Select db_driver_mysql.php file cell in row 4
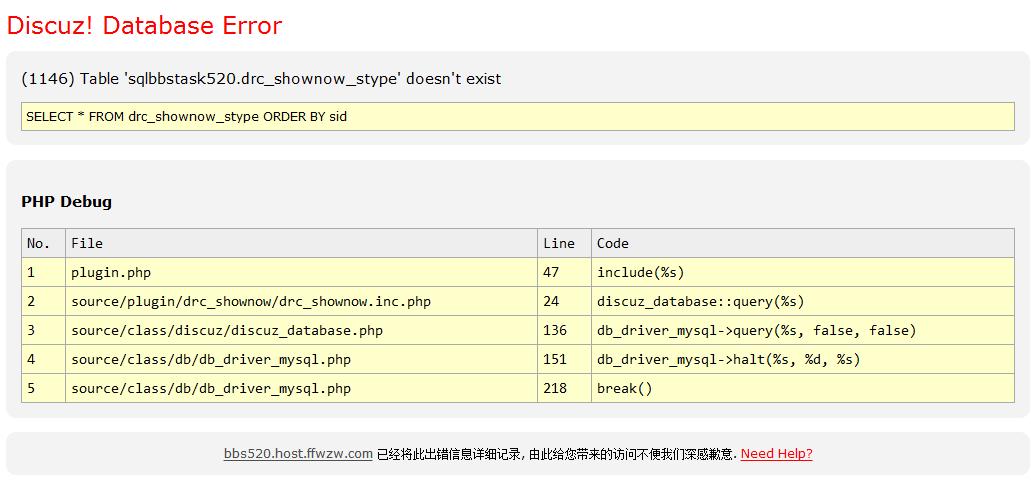Image resolution: width=1031 pixels, height=488 pixels. (211, 359)
